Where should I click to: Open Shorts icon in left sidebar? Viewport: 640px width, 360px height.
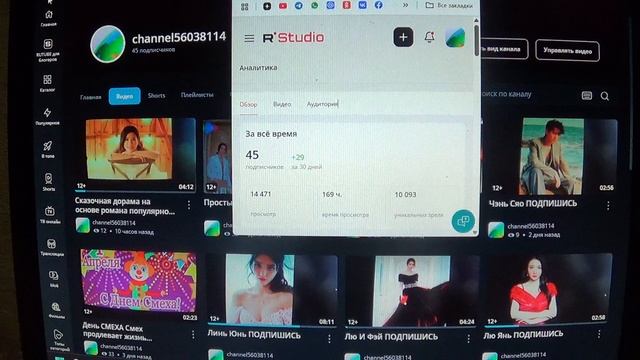pos(48,182)
